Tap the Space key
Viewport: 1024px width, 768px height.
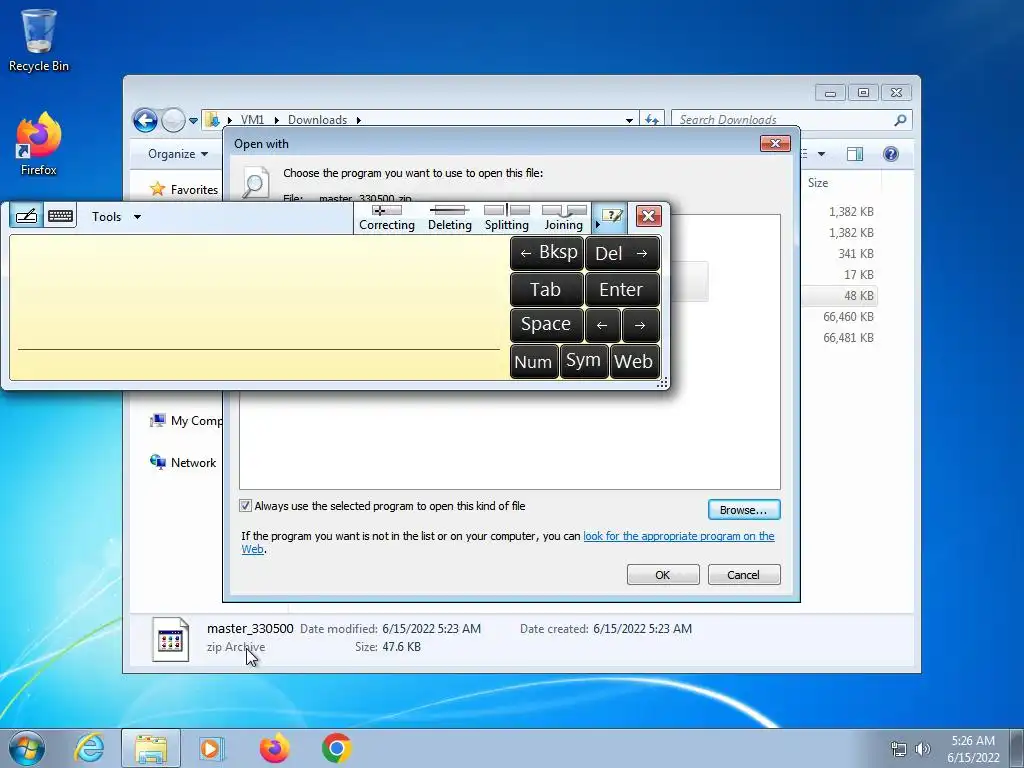pos(547,325)
